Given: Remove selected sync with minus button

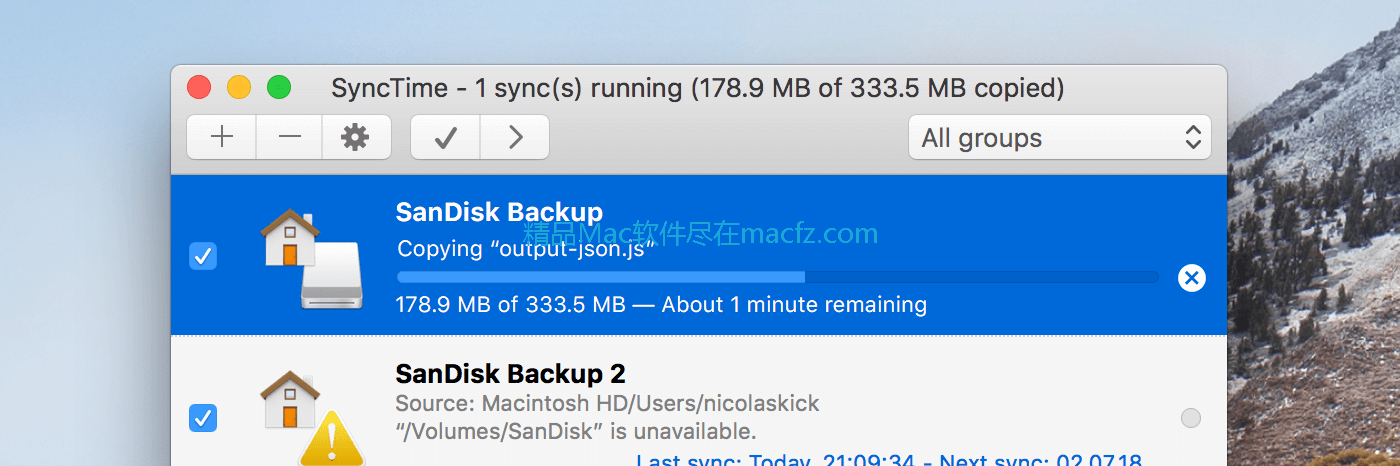Looking at the screenshot, I should 289,137.
